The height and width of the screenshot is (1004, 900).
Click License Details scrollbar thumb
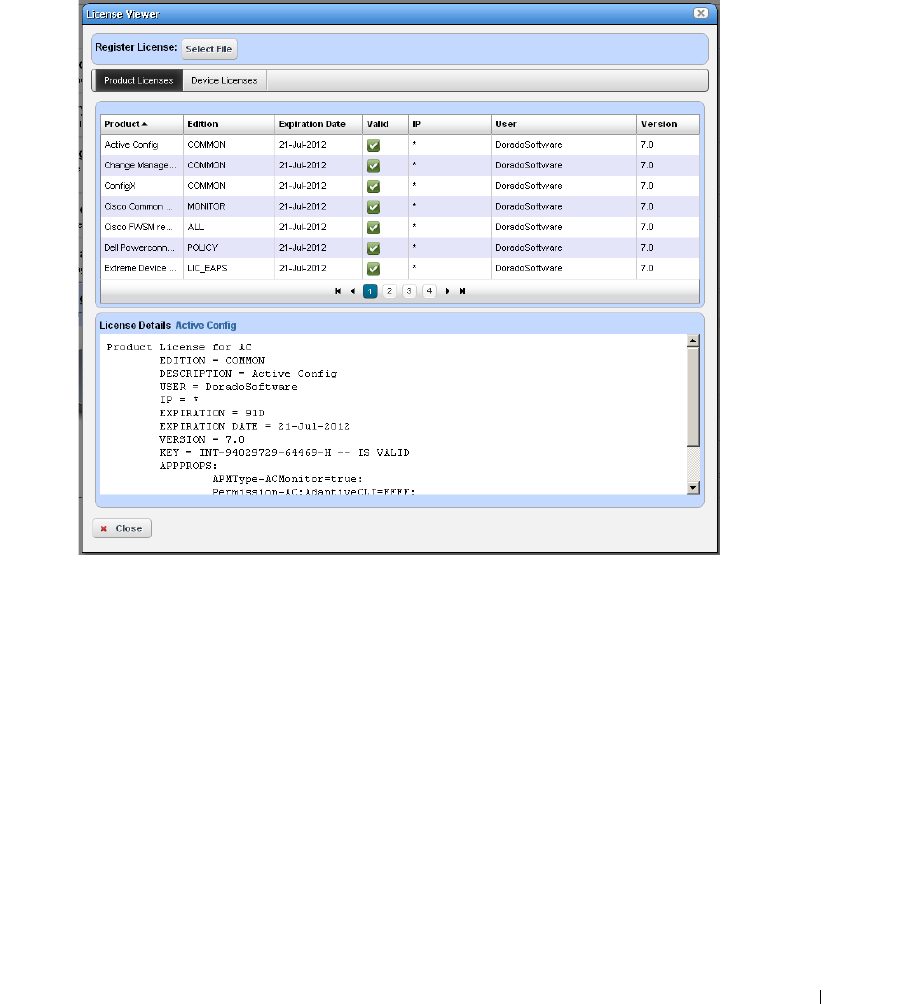693,396
